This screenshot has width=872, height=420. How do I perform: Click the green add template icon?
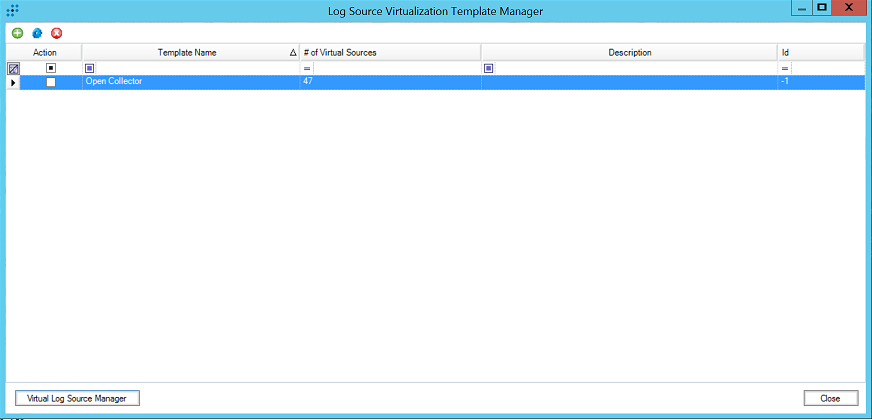click(x=17, y=33)
